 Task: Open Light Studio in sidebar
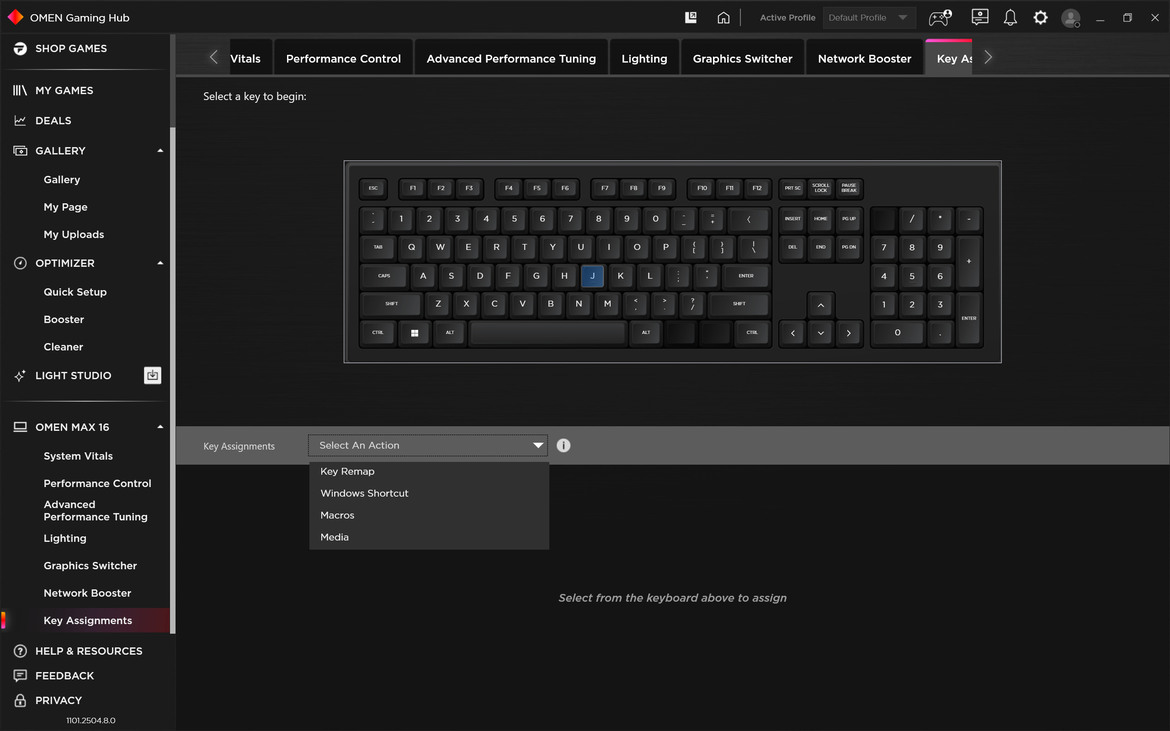(x=72, y=375)
